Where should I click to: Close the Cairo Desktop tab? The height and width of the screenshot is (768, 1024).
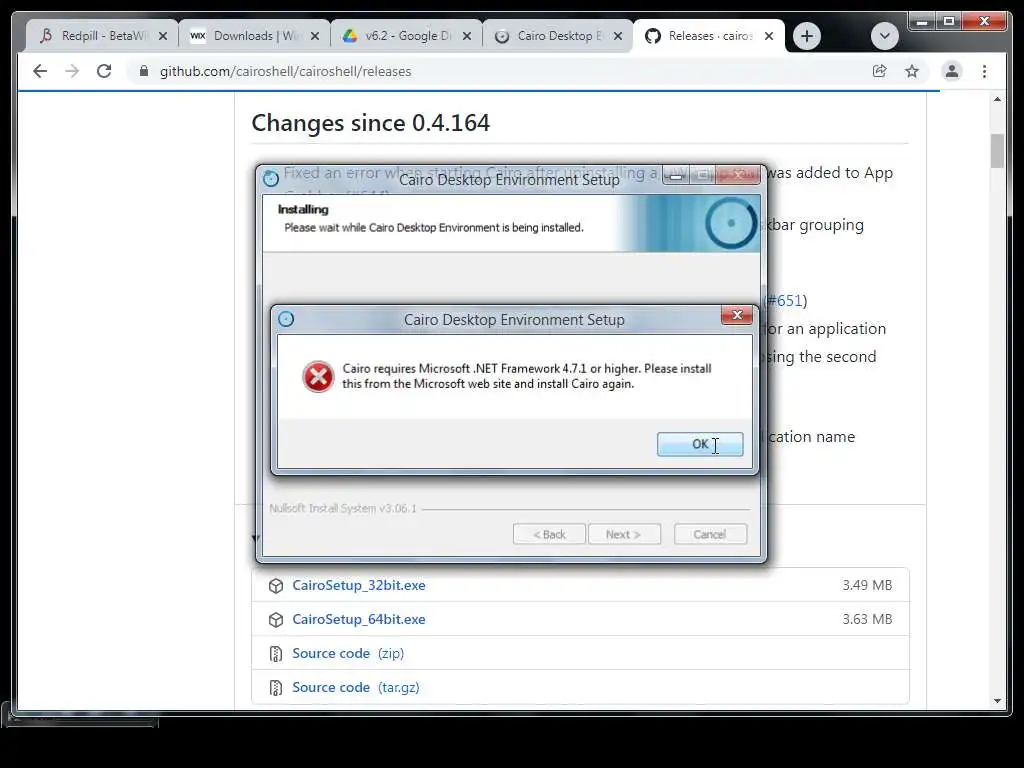pos(618,36)
